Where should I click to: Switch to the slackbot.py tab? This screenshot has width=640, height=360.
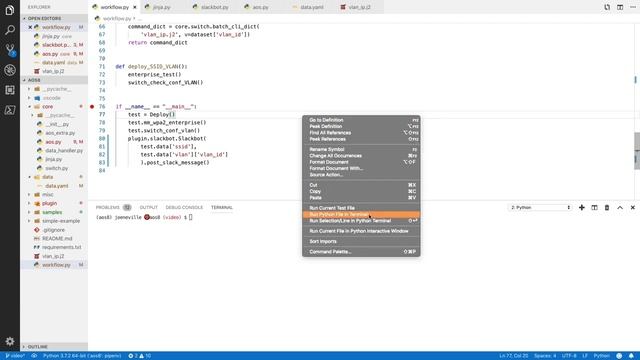(x=215, y=7)
